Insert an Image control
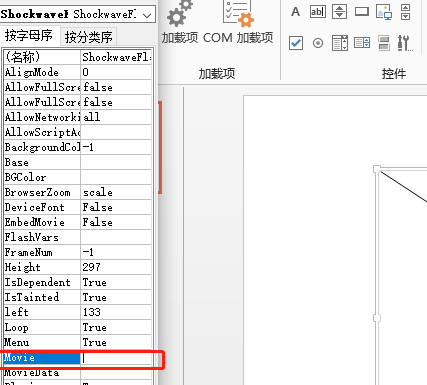Screen dimensions: 427x385 (x=384, y=12)
